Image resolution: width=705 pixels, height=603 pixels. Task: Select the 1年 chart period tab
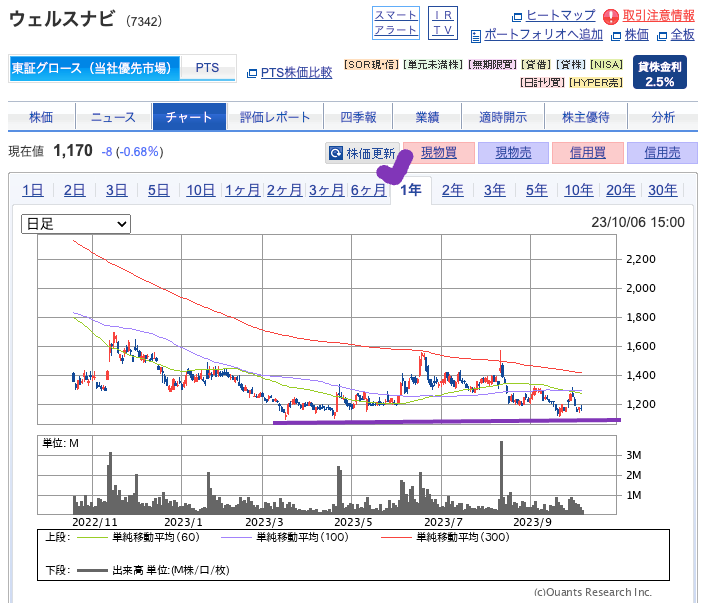411,190
